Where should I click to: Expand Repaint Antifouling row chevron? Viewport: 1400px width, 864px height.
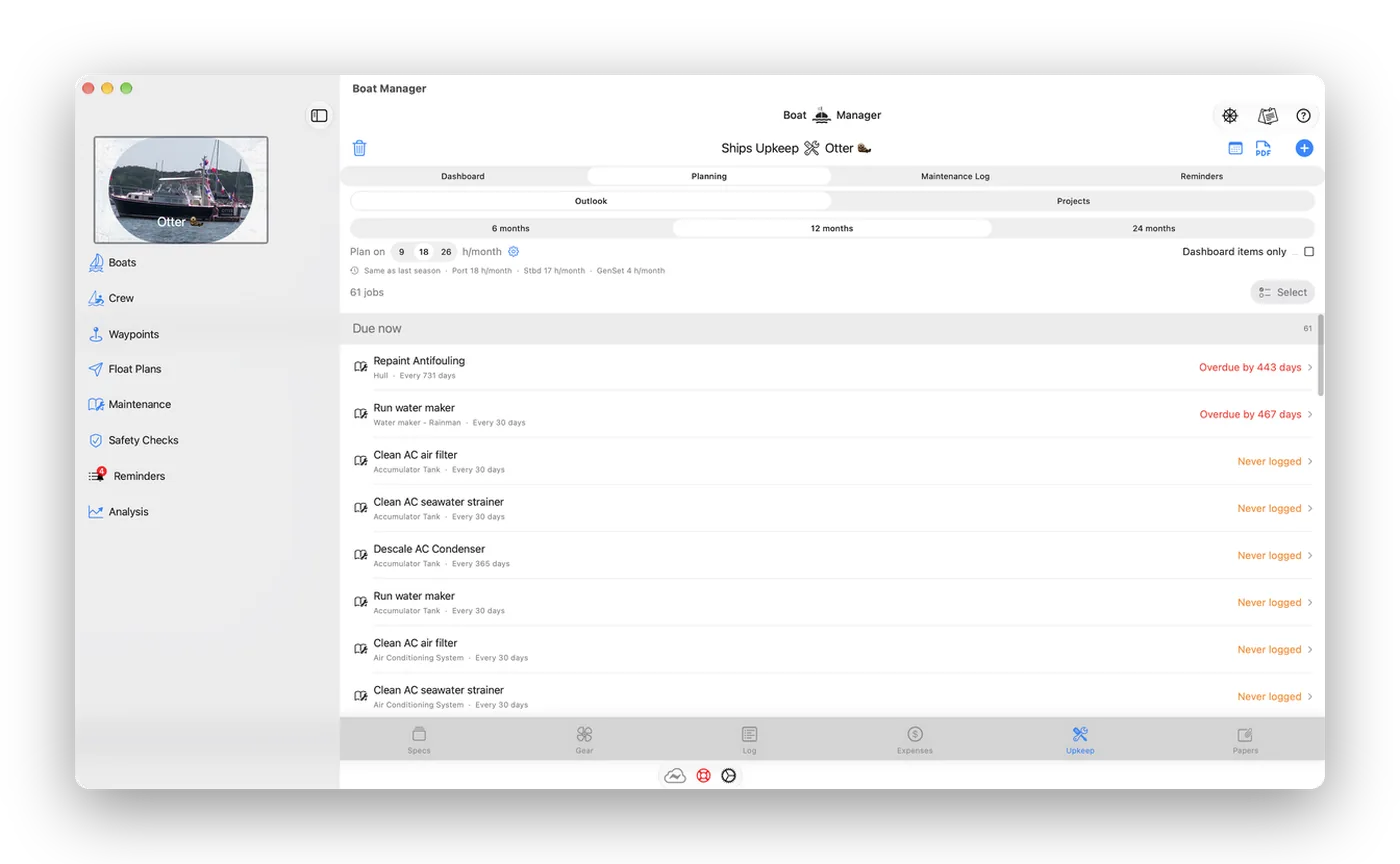[x=1310, y=367]
